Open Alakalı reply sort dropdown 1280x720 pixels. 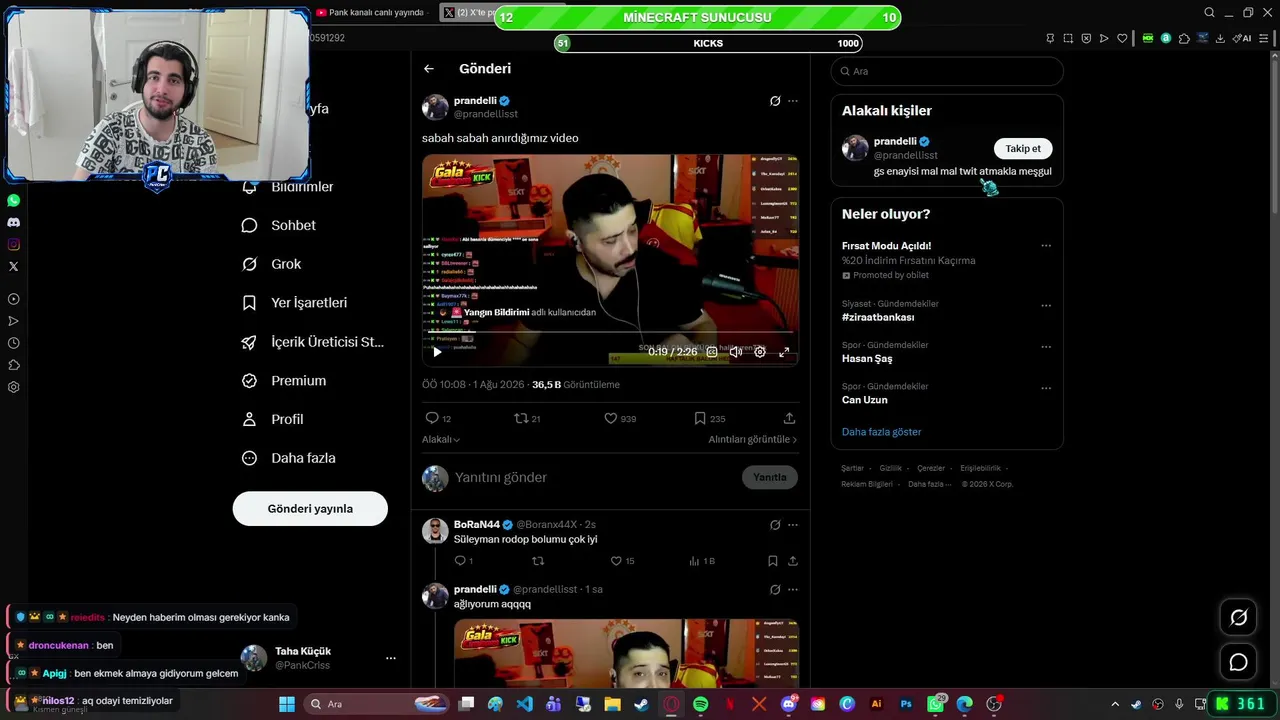[x=441, y=440]
